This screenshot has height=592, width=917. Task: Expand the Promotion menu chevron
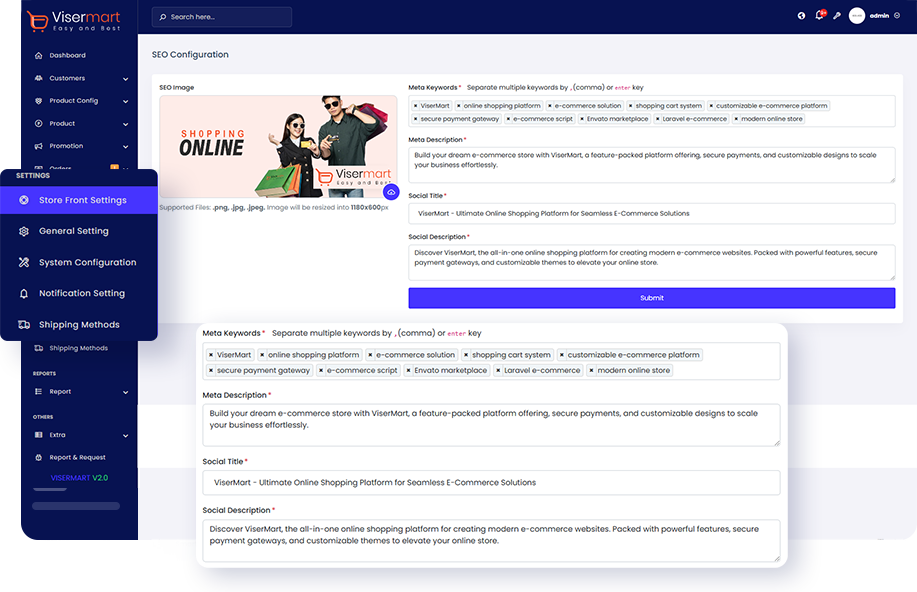pos(126,146)
